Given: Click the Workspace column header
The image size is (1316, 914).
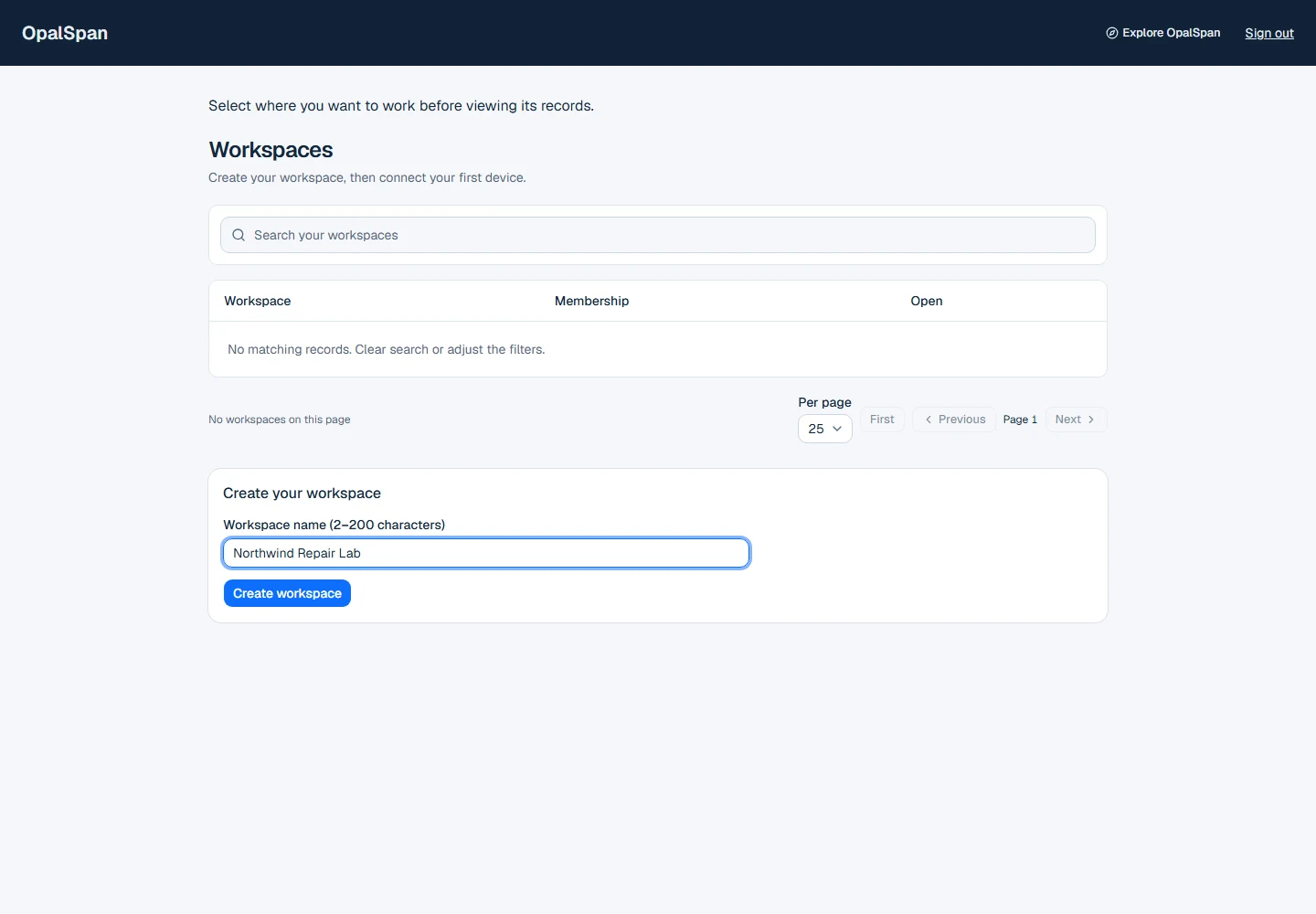Looking at the screenshot, I should pos(258,301).
